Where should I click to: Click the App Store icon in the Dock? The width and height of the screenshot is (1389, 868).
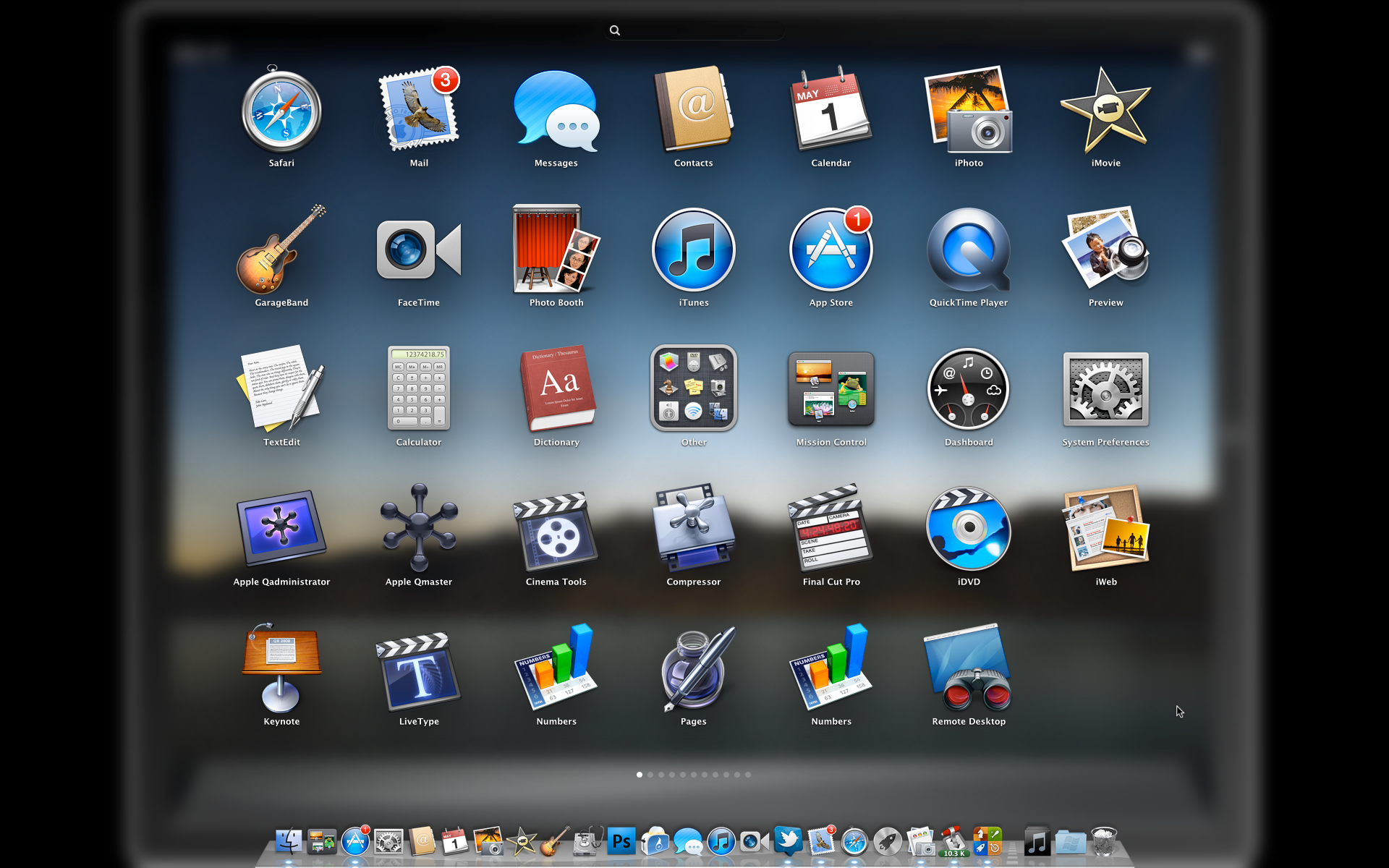point(355,841)
